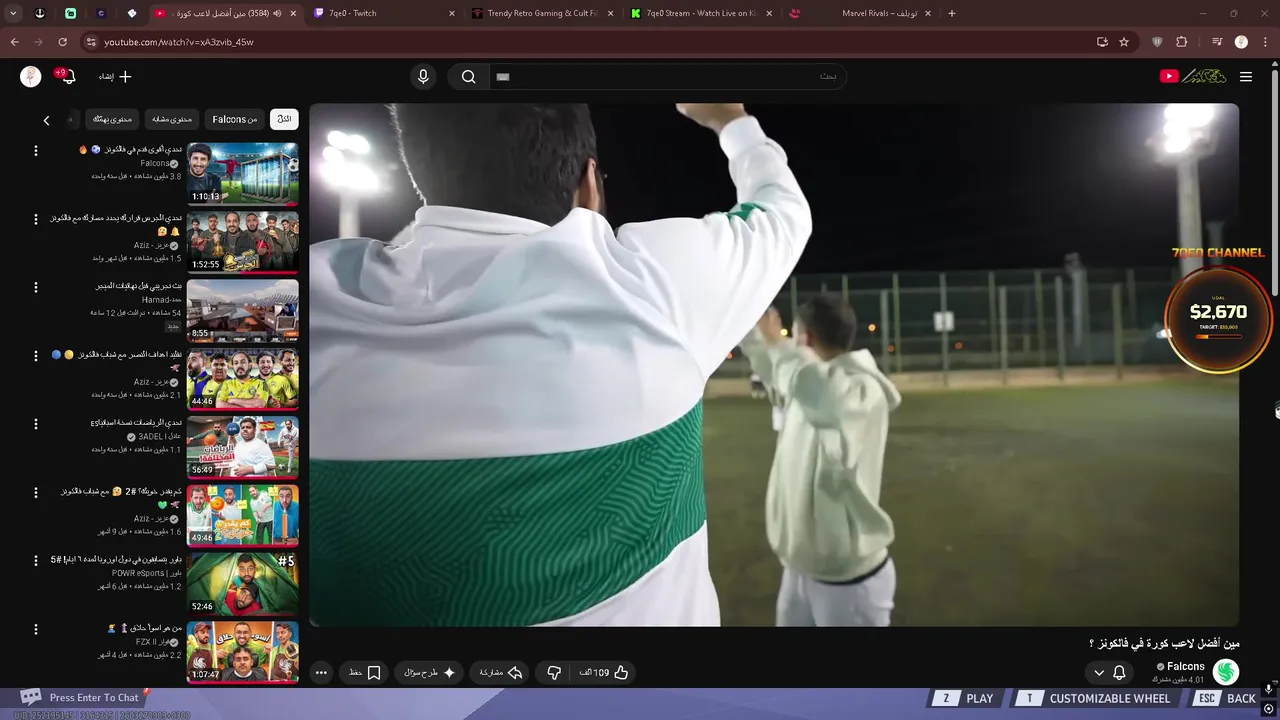Go to YouTube home via logo
Image resolution: width=1280 pixels, height=720 pixels.
(x=1192, y=76)
